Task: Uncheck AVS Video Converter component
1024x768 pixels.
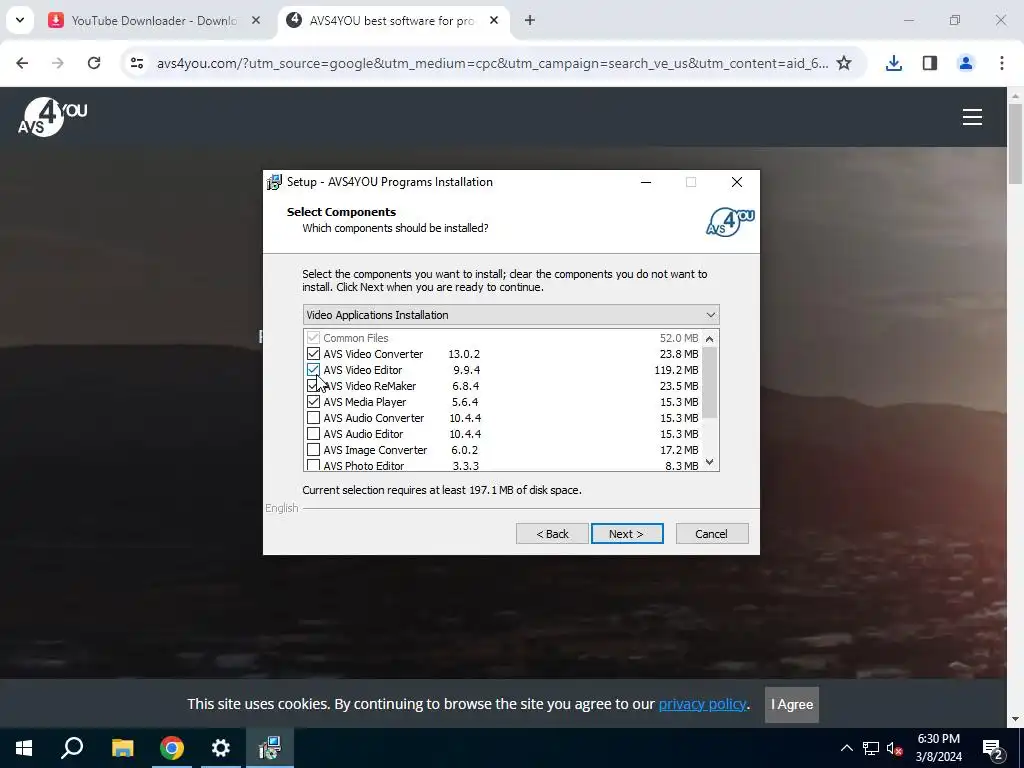Action: click(313, 354)
